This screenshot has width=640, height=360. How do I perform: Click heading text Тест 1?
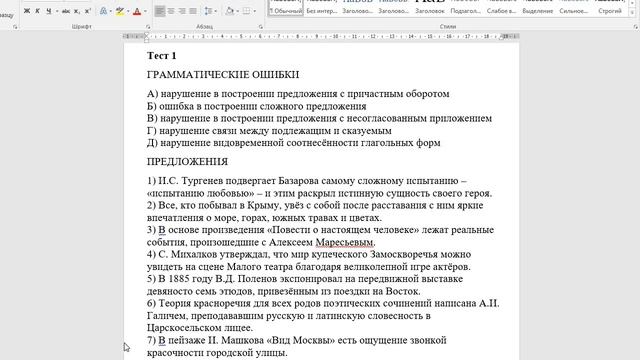coord(162,56)
